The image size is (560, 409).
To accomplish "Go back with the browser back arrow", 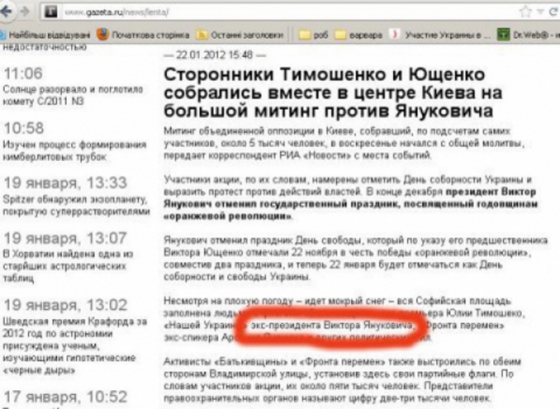I will [x=6, y=11].
